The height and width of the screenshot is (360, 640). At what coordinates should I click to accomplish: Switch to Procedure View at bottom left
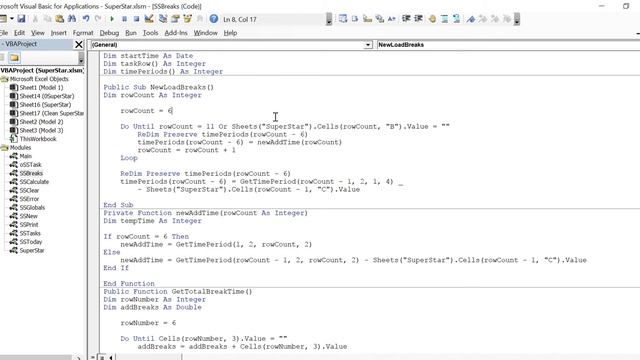(x=93, y=358)
